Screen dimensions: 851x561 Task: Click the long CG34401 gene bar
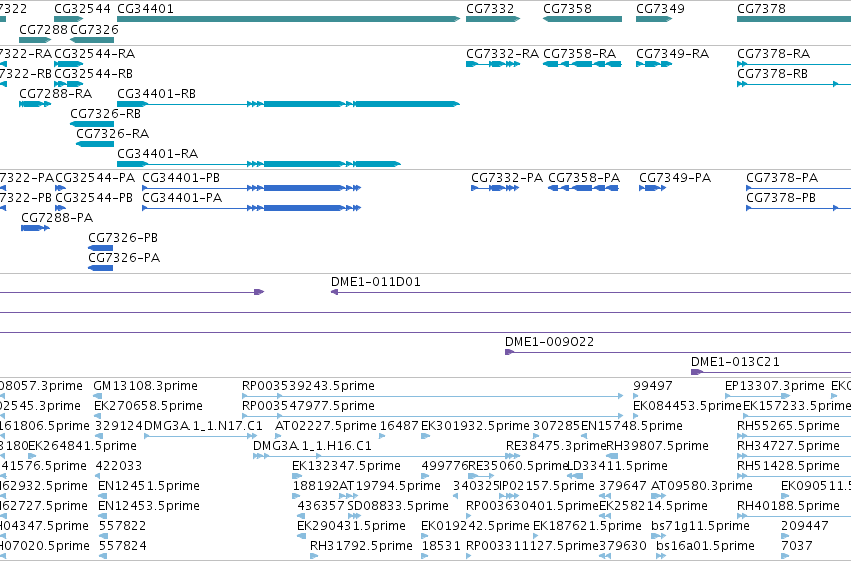pos(289,19)
